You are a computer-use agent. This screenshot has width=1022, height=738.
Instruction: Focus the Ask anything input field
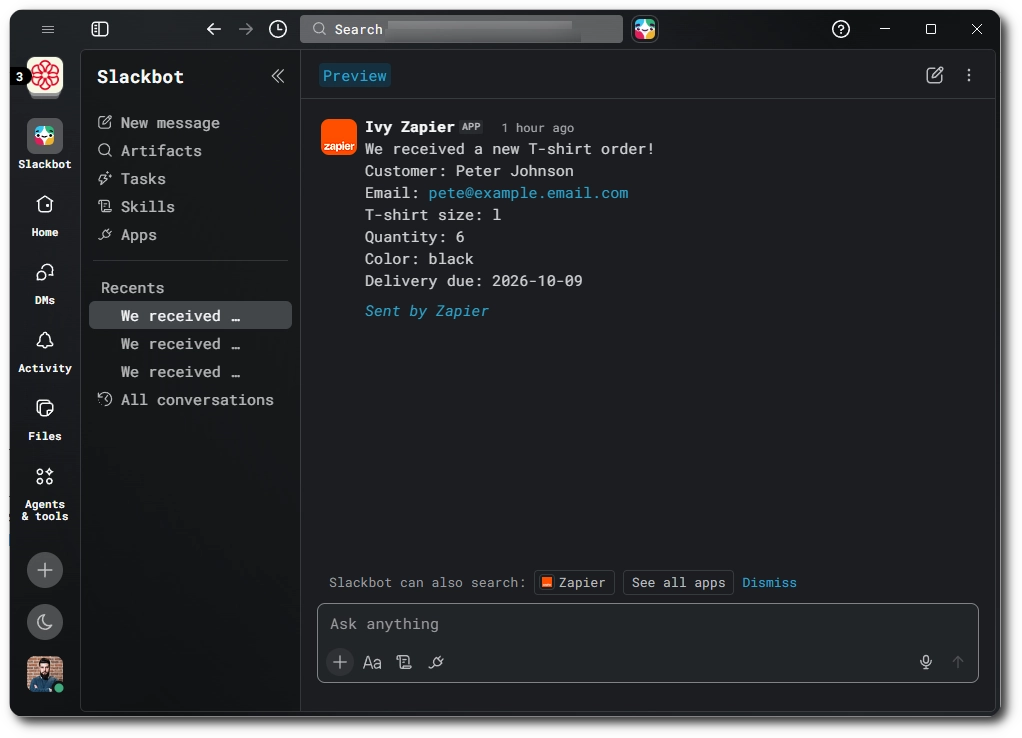click(648, 625)
